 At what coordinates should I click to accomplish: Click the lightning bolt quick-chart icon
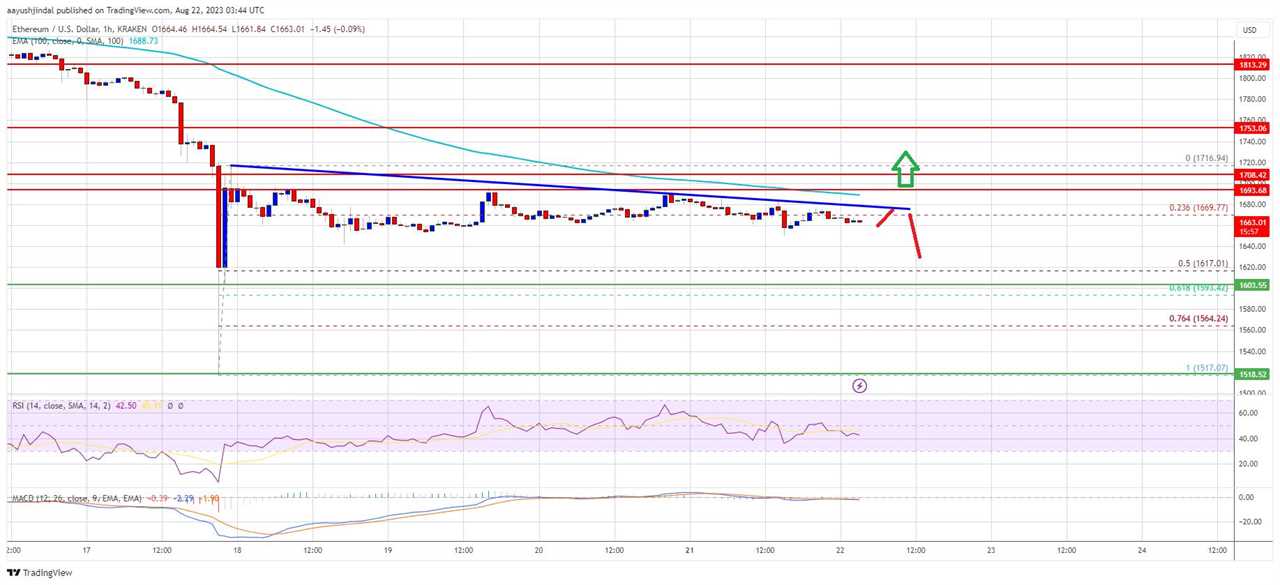859,385
